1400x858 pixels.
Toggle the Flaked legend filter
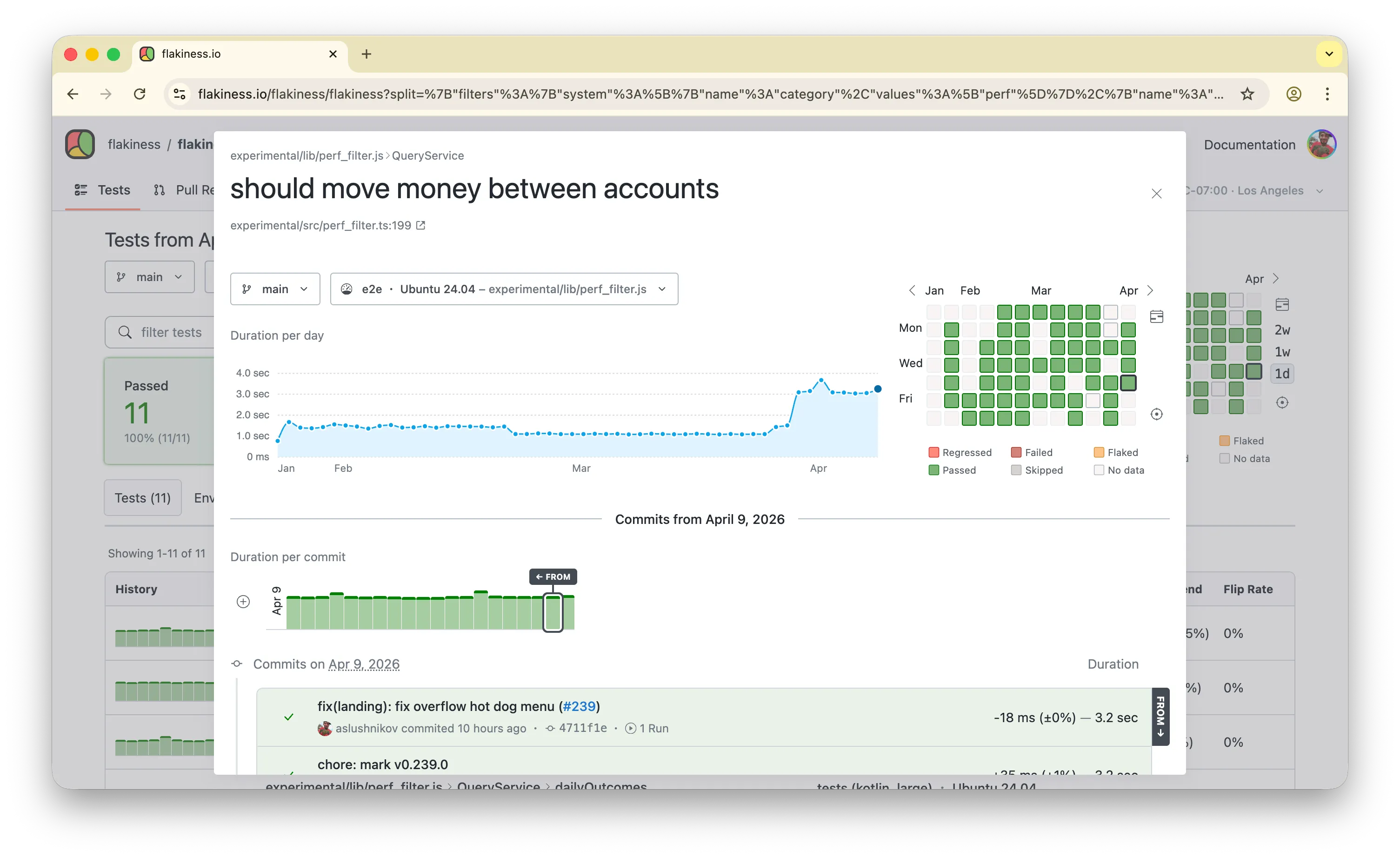(x=1116, y=452)
